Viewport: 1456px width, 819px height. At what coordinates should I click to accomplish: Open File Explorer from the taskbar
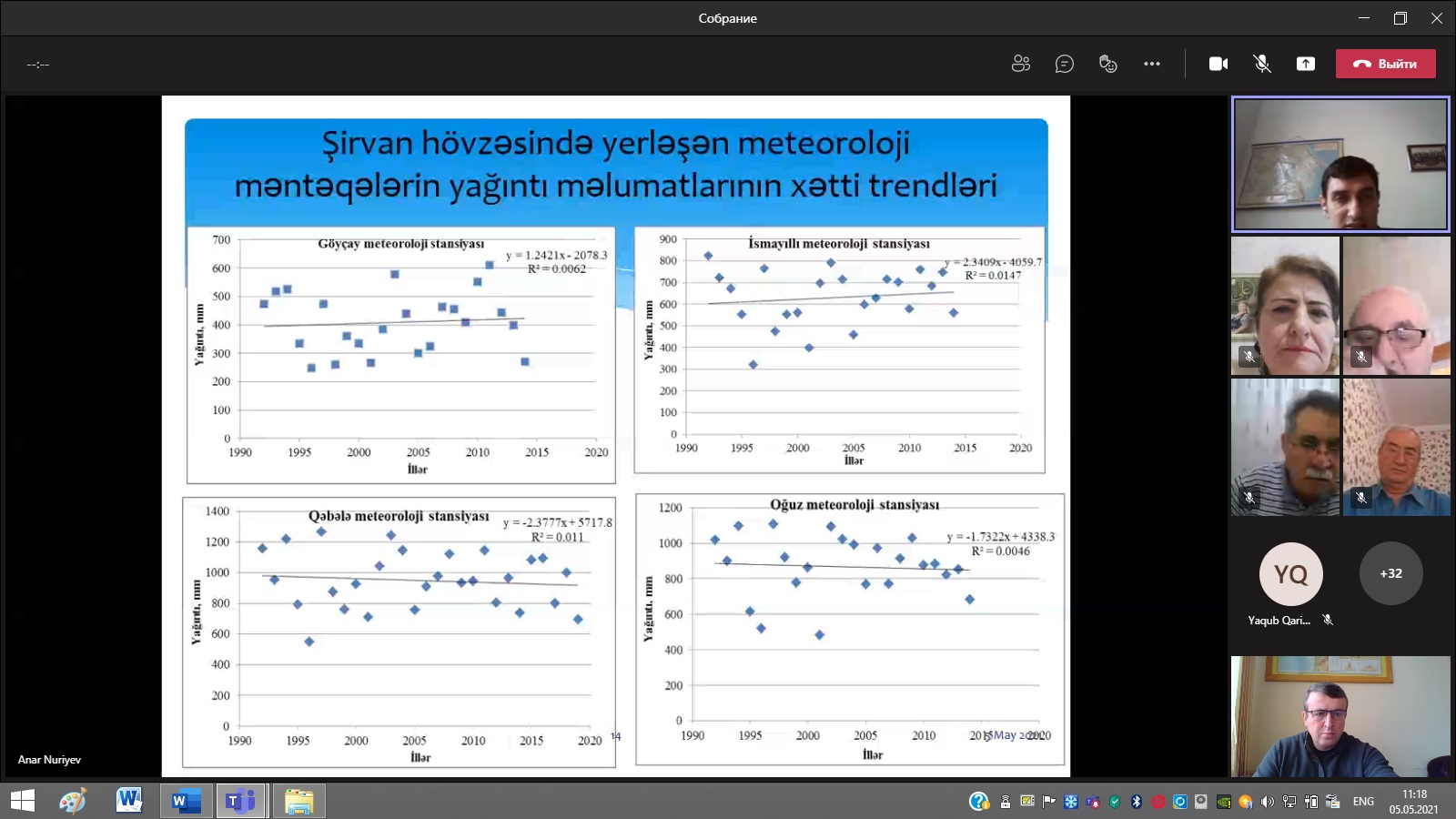click(x=298, y=801)
